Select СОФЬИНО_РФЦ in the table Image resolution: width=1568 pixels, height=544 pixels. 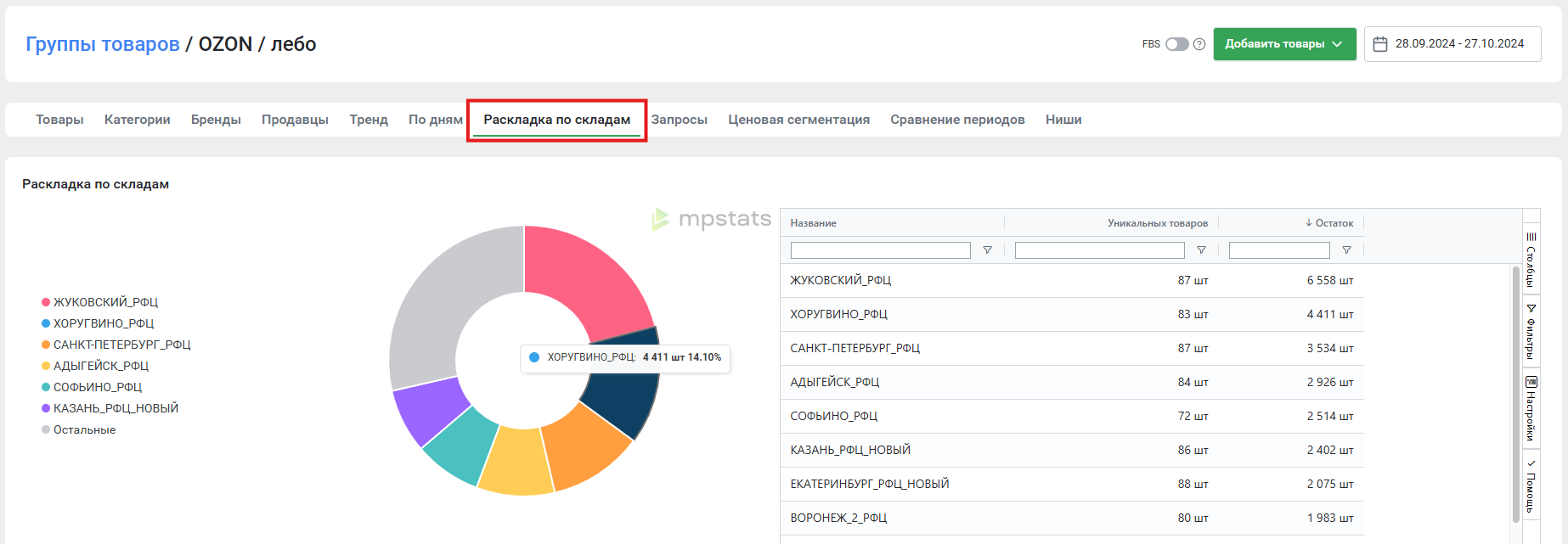(x=834, y=416)
